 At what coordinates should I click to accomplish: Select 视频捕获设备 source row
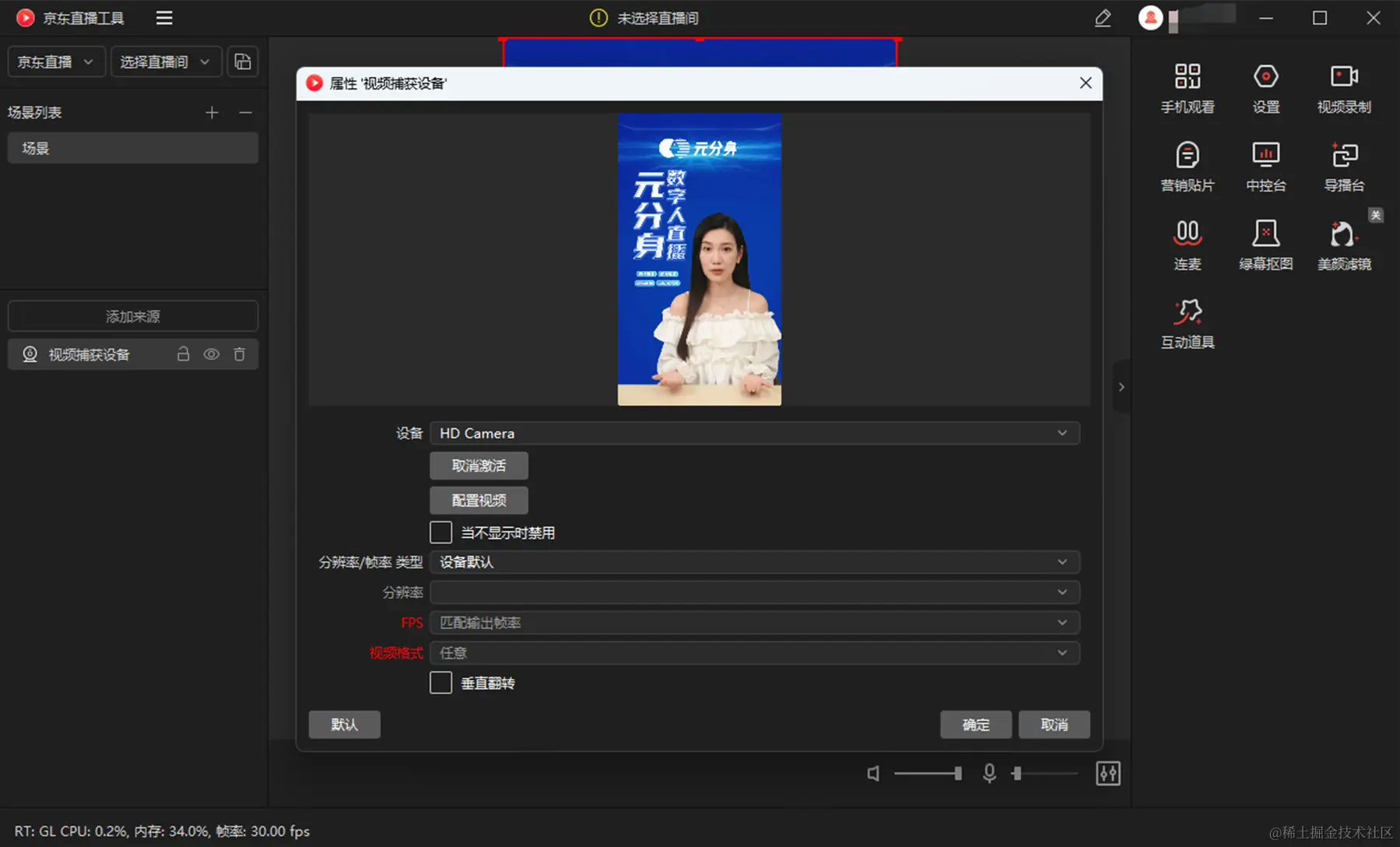pyautogui.click(x=133, y=354)
